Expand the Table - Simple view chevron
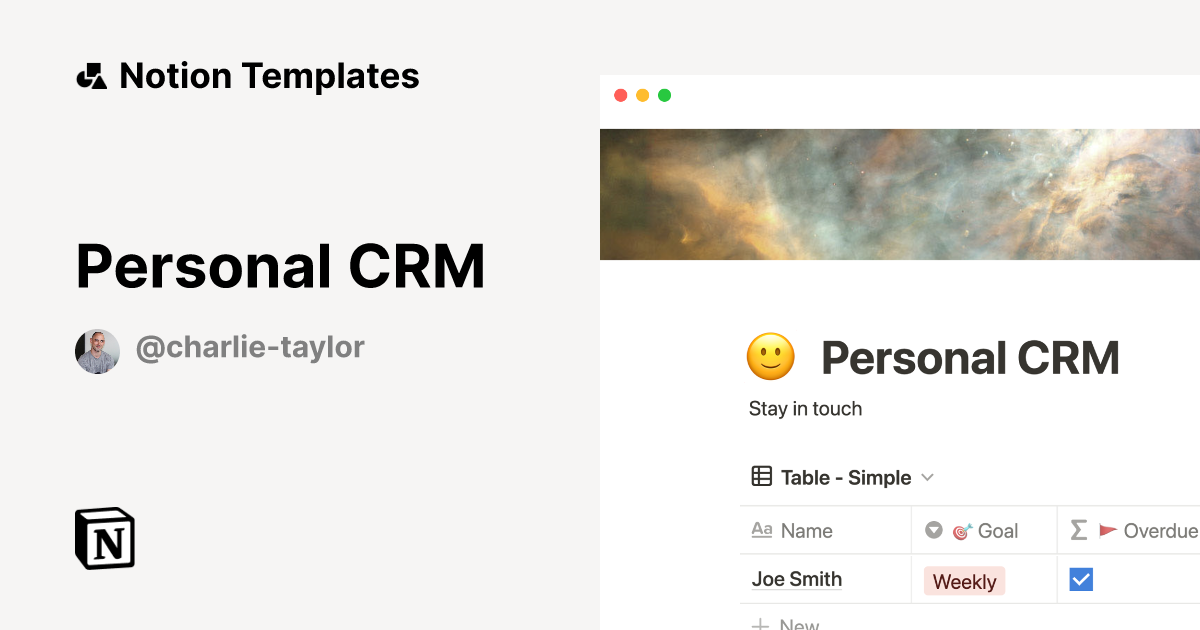Screen dimensions: 1200x630 pos(927,478)
